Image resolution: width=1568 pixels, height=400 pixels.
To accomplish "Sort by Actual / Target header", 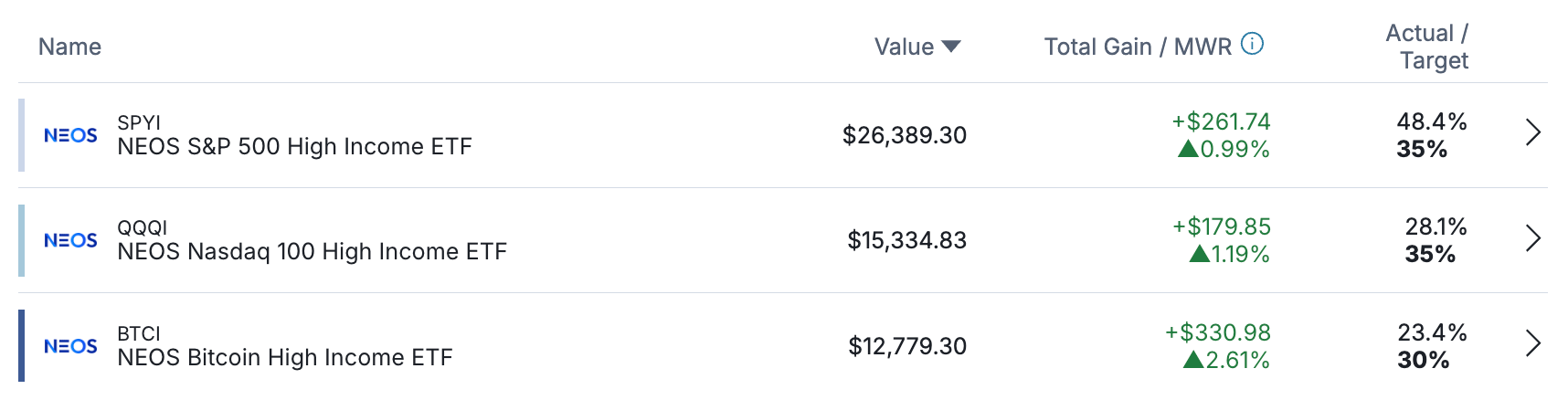I will pyautogui.click(x=1427, y=47).
